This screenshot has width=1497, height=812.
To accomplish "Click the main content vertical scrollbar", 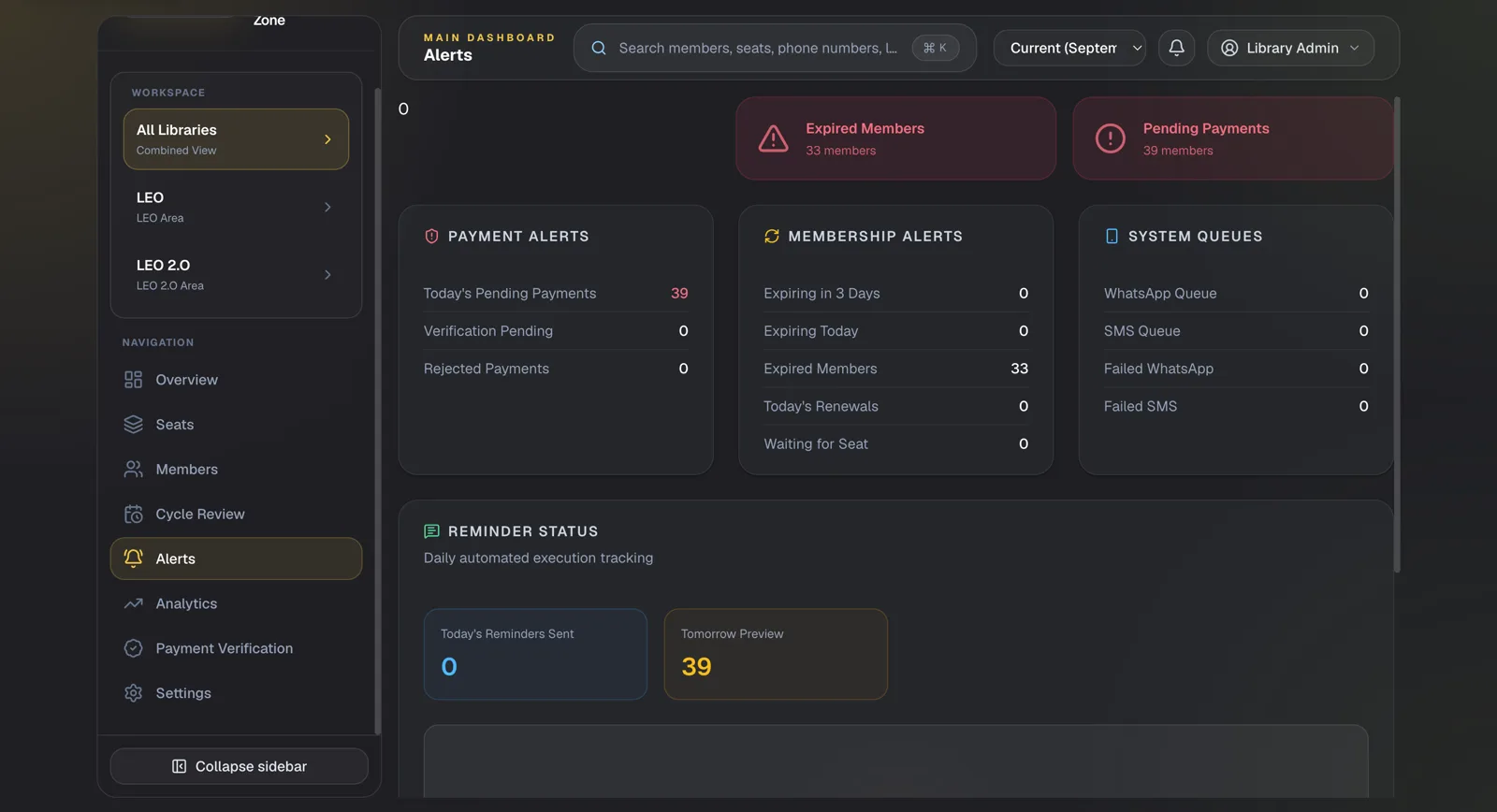I will point(1397,335).
